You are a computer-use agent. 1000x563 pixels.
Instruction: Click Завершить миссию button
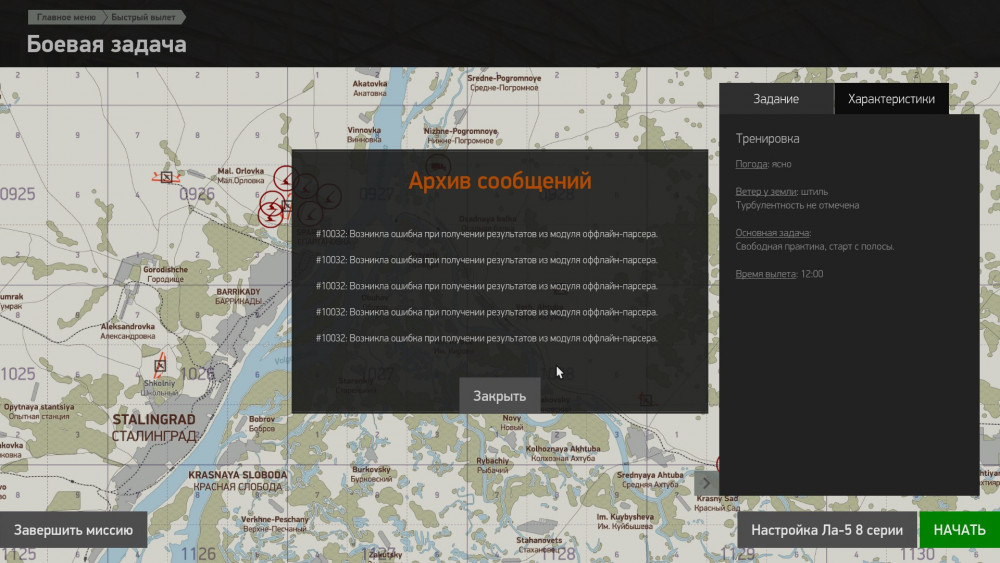coord(73,530)
